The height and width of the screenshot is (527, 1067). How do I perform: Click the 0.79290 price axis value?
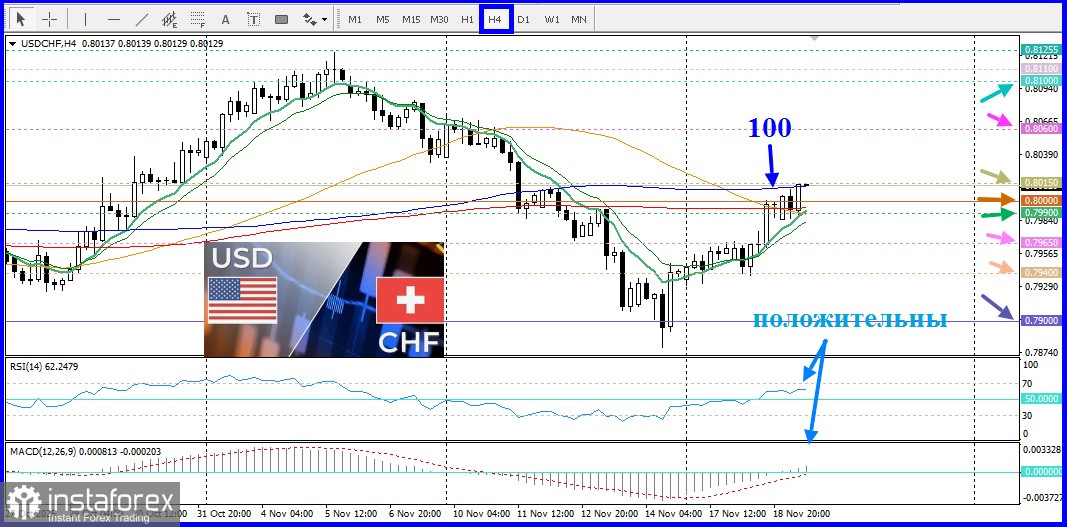tap(1040, 287)
